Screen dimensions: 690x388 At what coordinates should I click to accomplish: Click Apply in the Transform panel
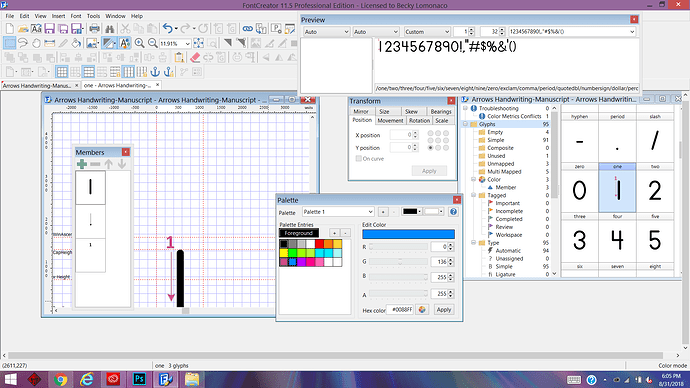(429, 171)
